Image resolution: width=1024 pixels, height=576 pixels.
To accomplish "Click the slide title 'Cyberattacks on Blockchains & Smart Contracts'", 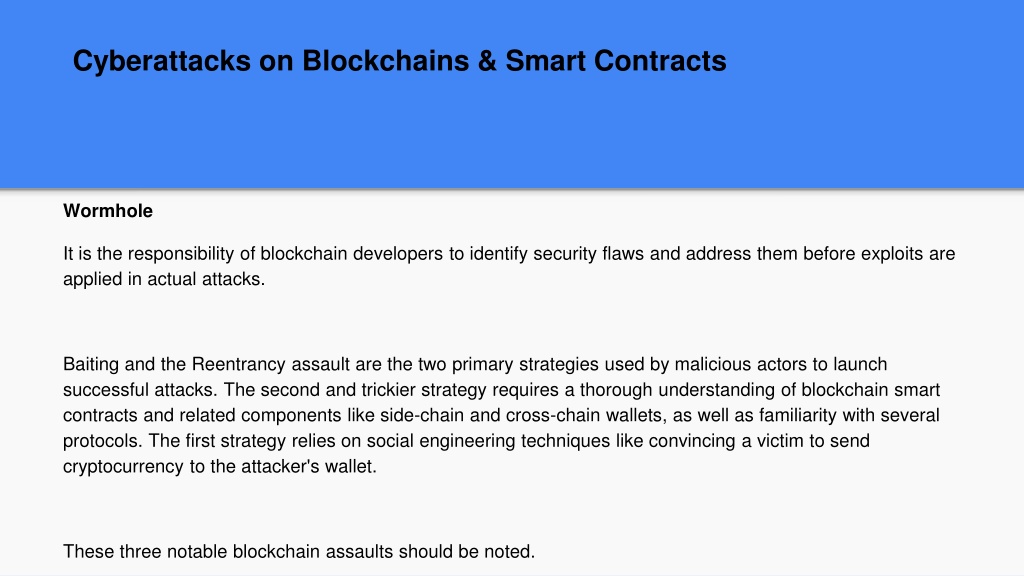I will (x=400, y=61).
